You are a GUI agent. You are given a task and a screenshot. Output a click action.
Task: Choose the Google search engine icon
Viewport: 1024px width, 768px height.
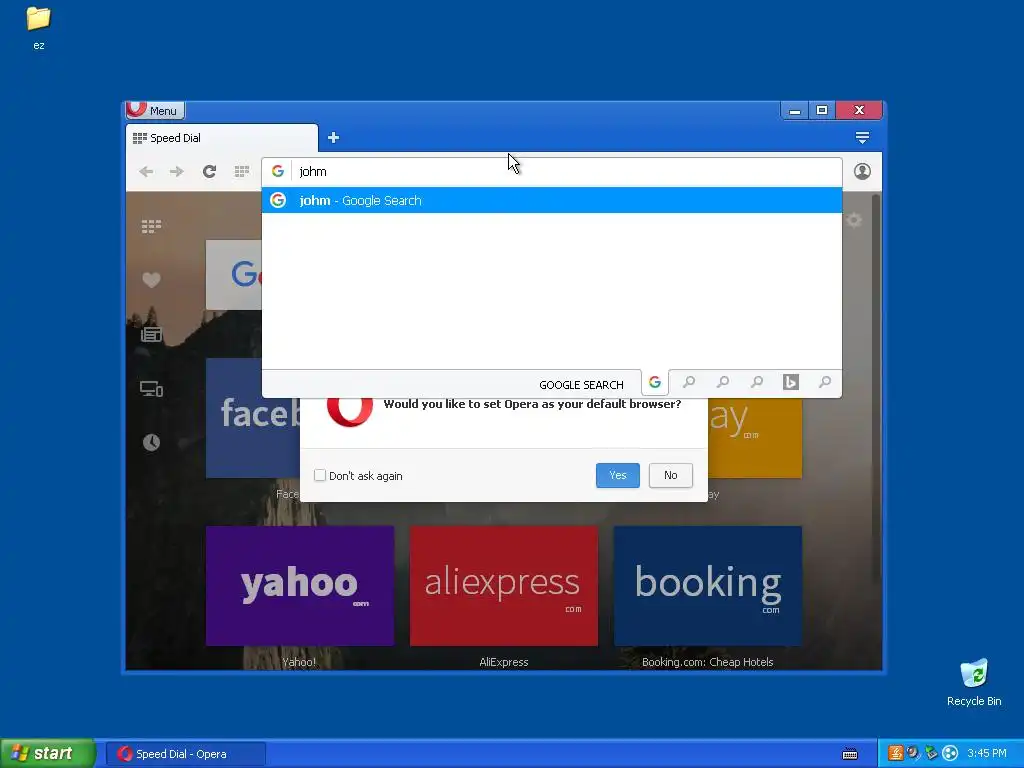pyautogui.click(x=655, y=383)
